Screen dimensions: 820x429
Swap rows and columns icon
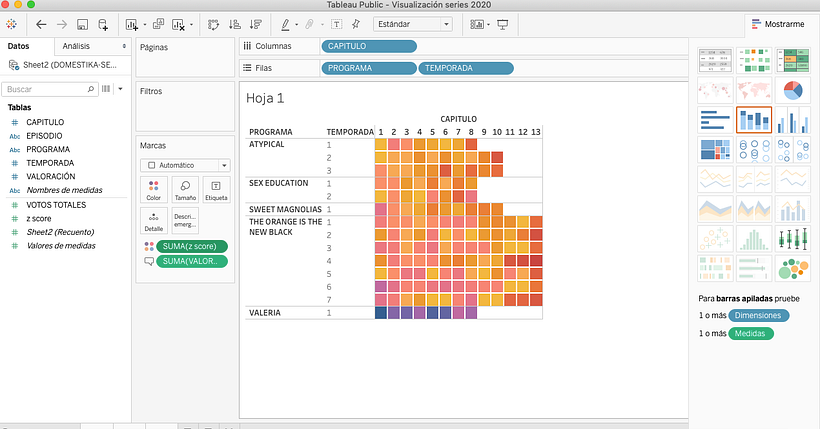point(213,24)
